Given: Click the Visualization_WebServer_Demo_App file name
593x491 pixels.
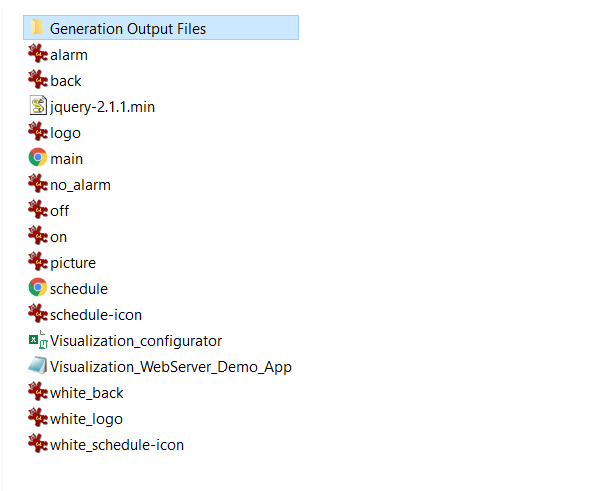Looking at the screenshot, I should pos(171,367).
